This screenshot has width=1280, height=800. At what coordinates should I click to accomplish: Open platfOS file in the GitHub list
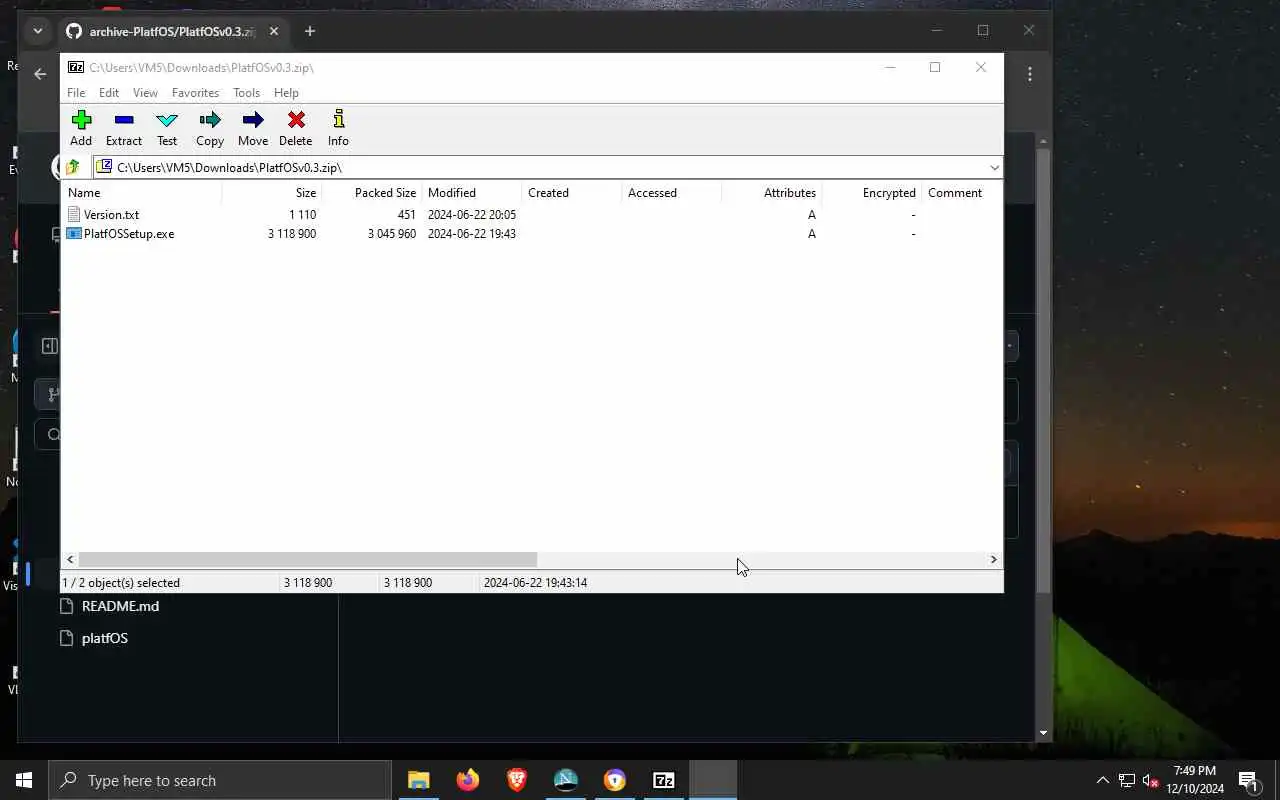[105, 638]
